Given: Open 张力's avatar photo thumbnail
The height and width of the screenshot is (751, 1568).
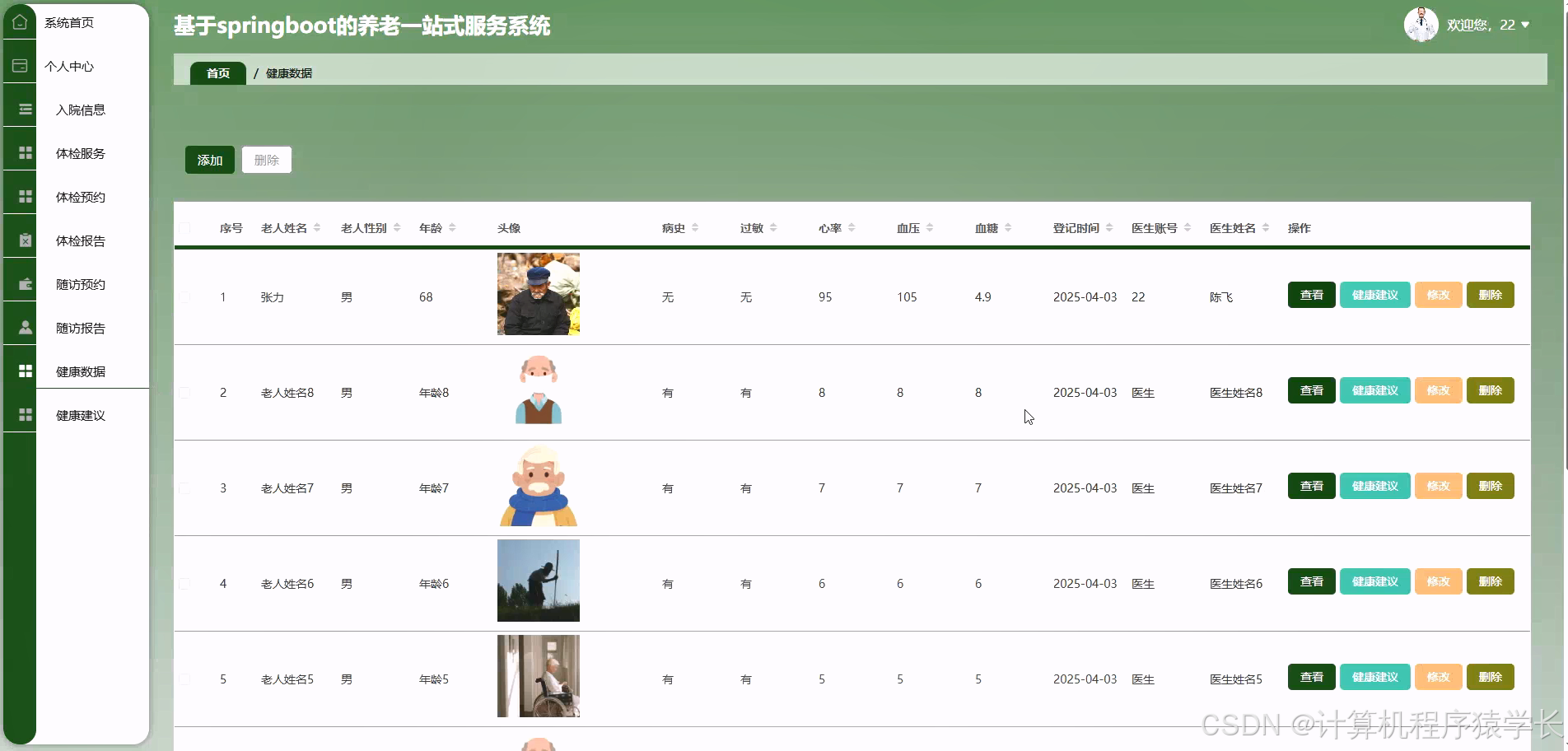Looking at the screenshot, I should (539, 294).
